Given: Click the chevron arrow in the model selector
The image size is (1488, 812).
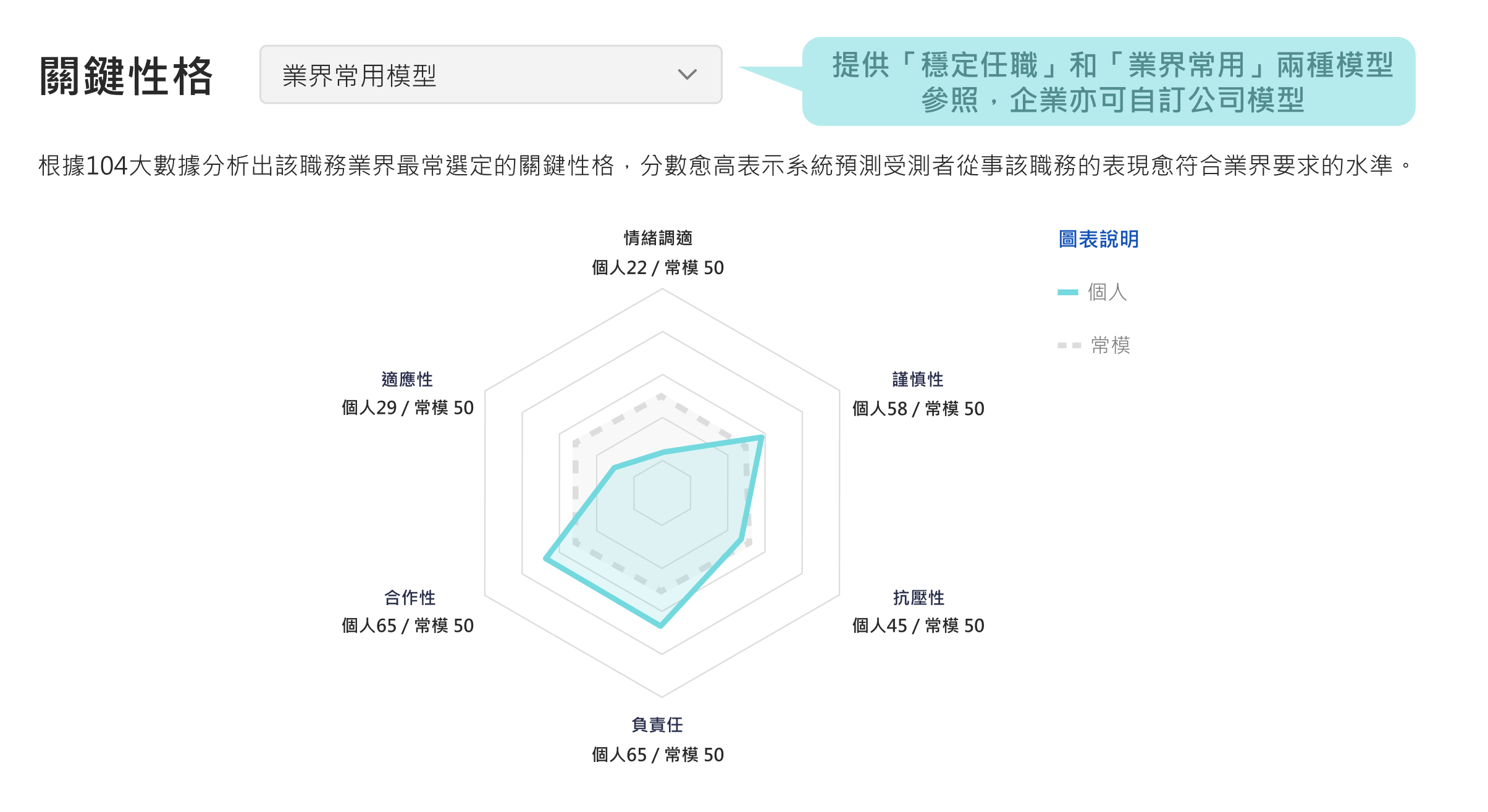Looking at the screenshot, I should click(687, 75).
